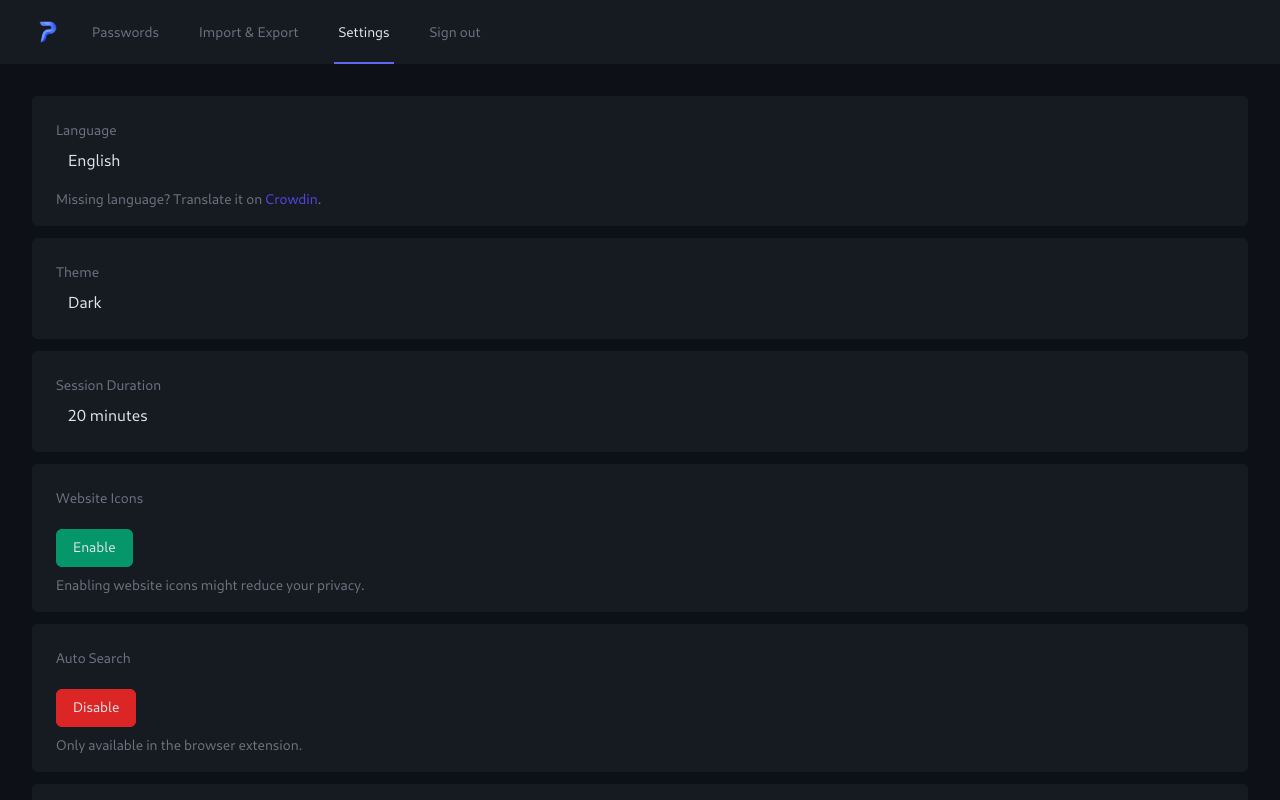This screenshot has height=800, width=1280.
Task: Click the Passbolt-style blue P logo
Action: tap(47, 32)
